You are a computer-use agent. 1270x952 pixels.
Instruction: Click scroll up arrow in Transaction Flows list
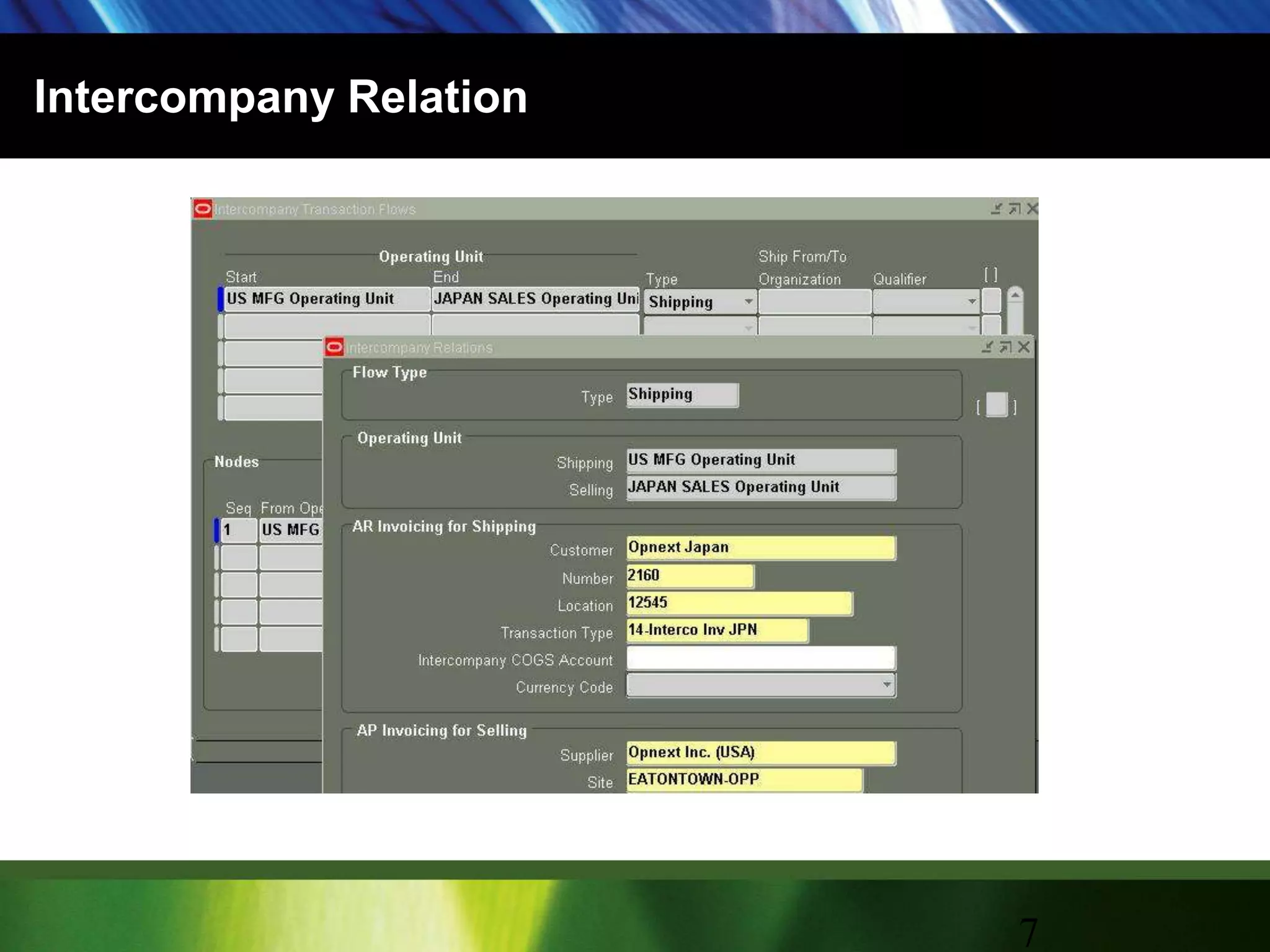coord(1015,296)
